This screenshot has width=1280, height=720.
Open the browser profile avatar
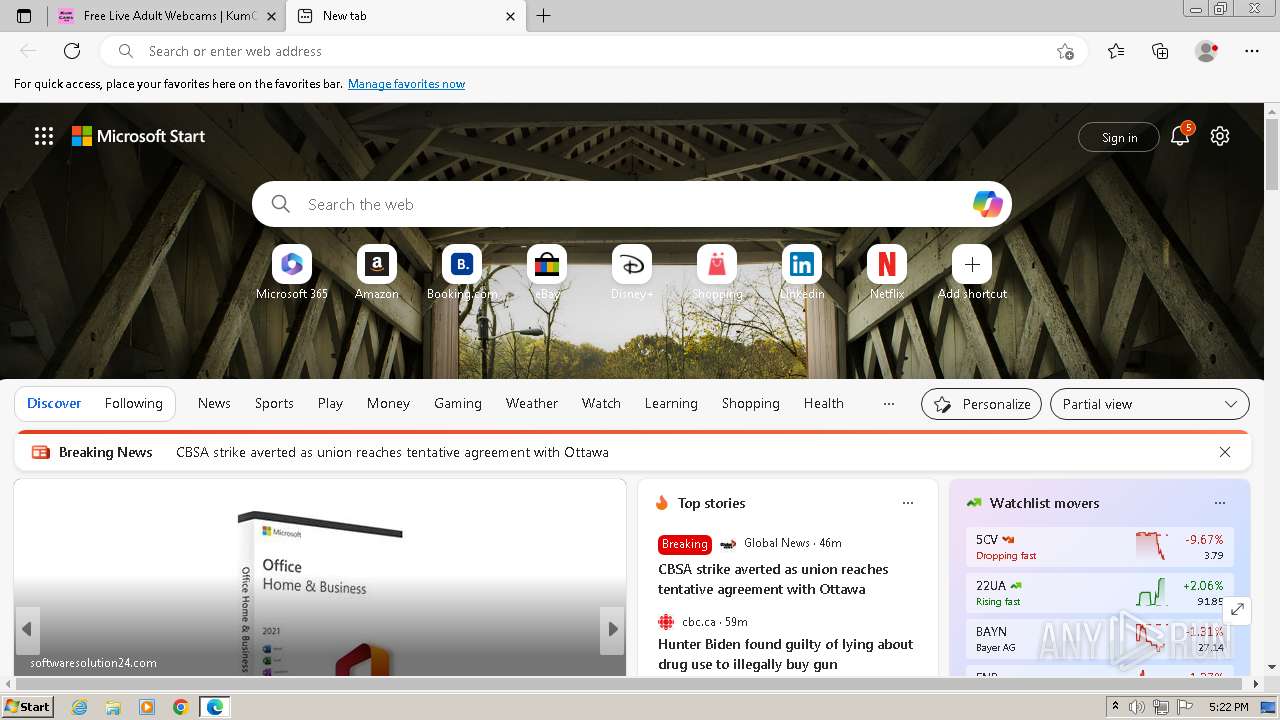(x=1206, y=51)
